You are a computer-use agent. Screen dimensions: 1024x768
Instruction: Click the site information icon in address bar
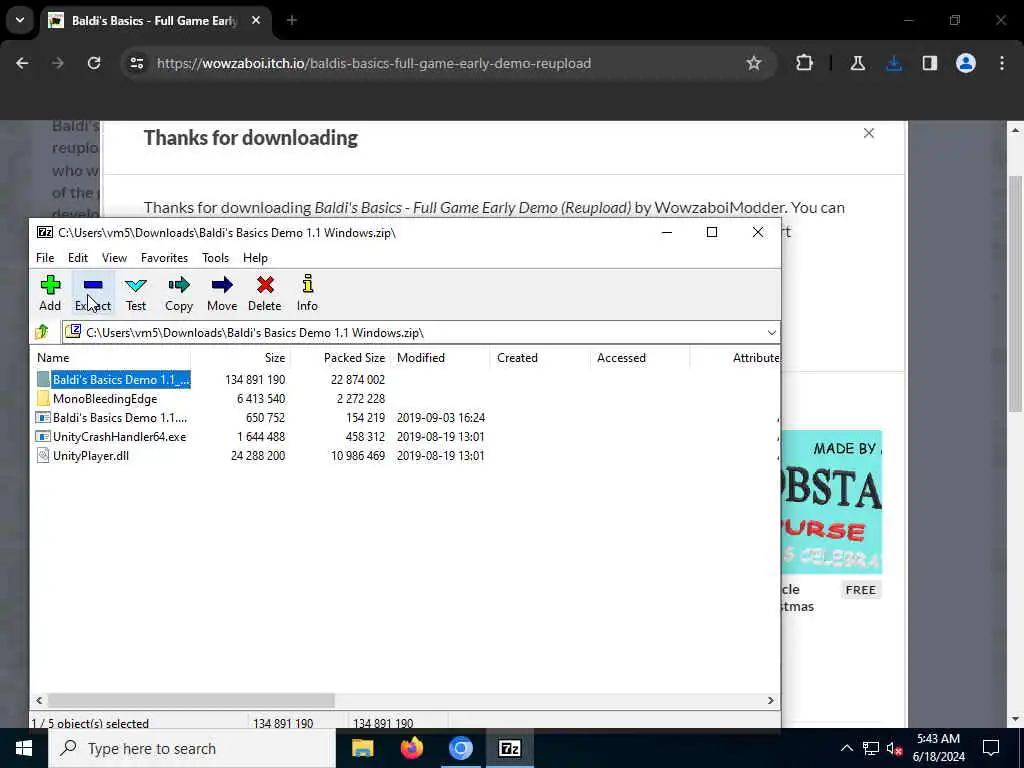[x=136, y=63]
